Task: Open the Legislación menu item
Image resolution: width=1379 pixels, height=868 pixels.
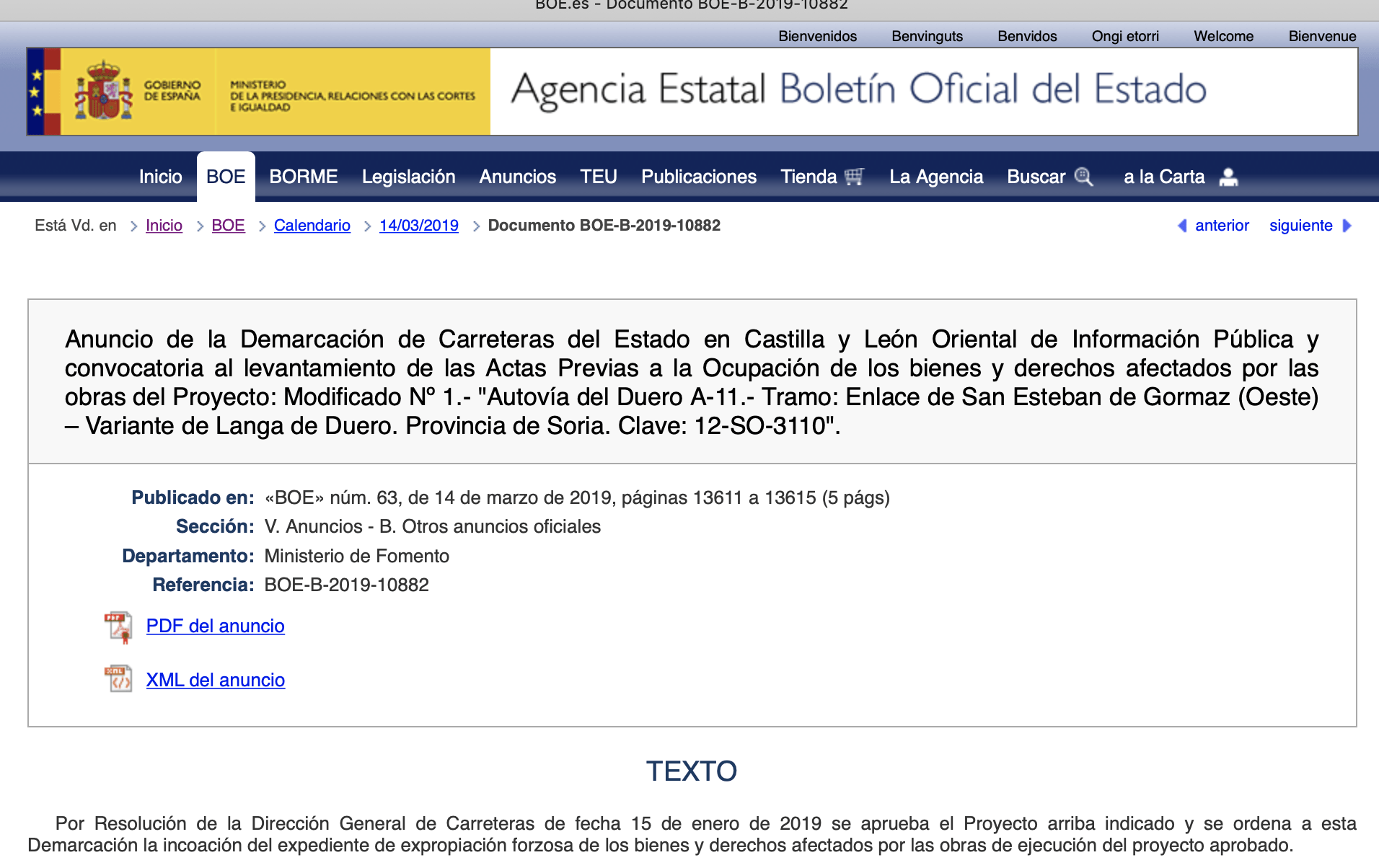Action: pos(408,177)
